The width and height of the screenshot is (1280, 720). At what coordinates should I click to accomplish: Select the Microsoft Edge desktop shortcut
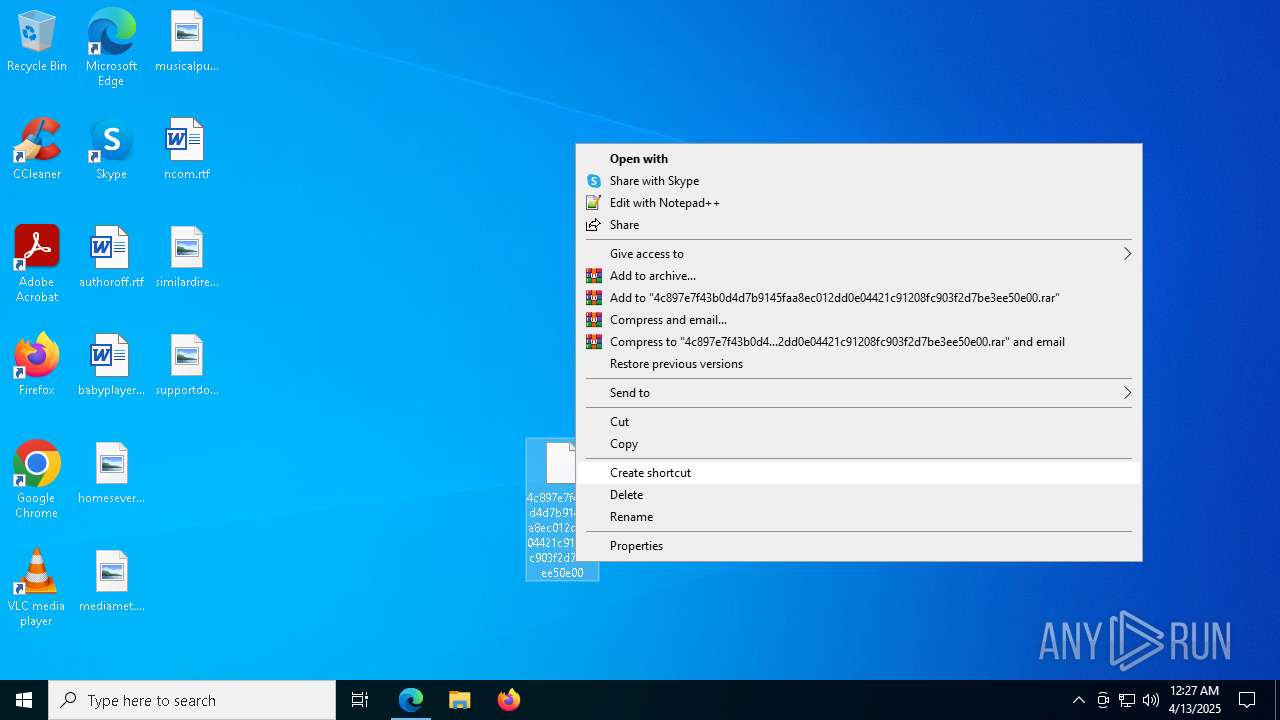(111, 48)
